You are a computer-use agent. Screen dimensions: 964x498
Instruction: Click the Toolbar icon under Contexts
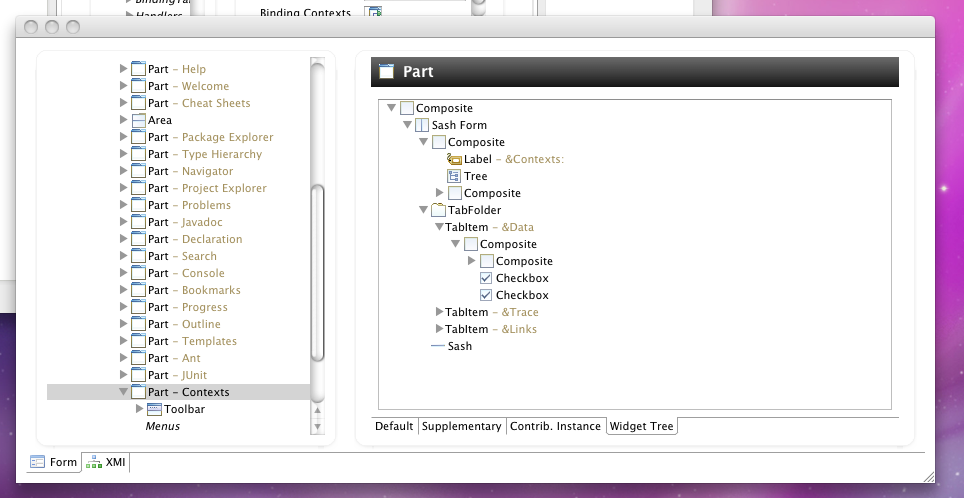154,409
